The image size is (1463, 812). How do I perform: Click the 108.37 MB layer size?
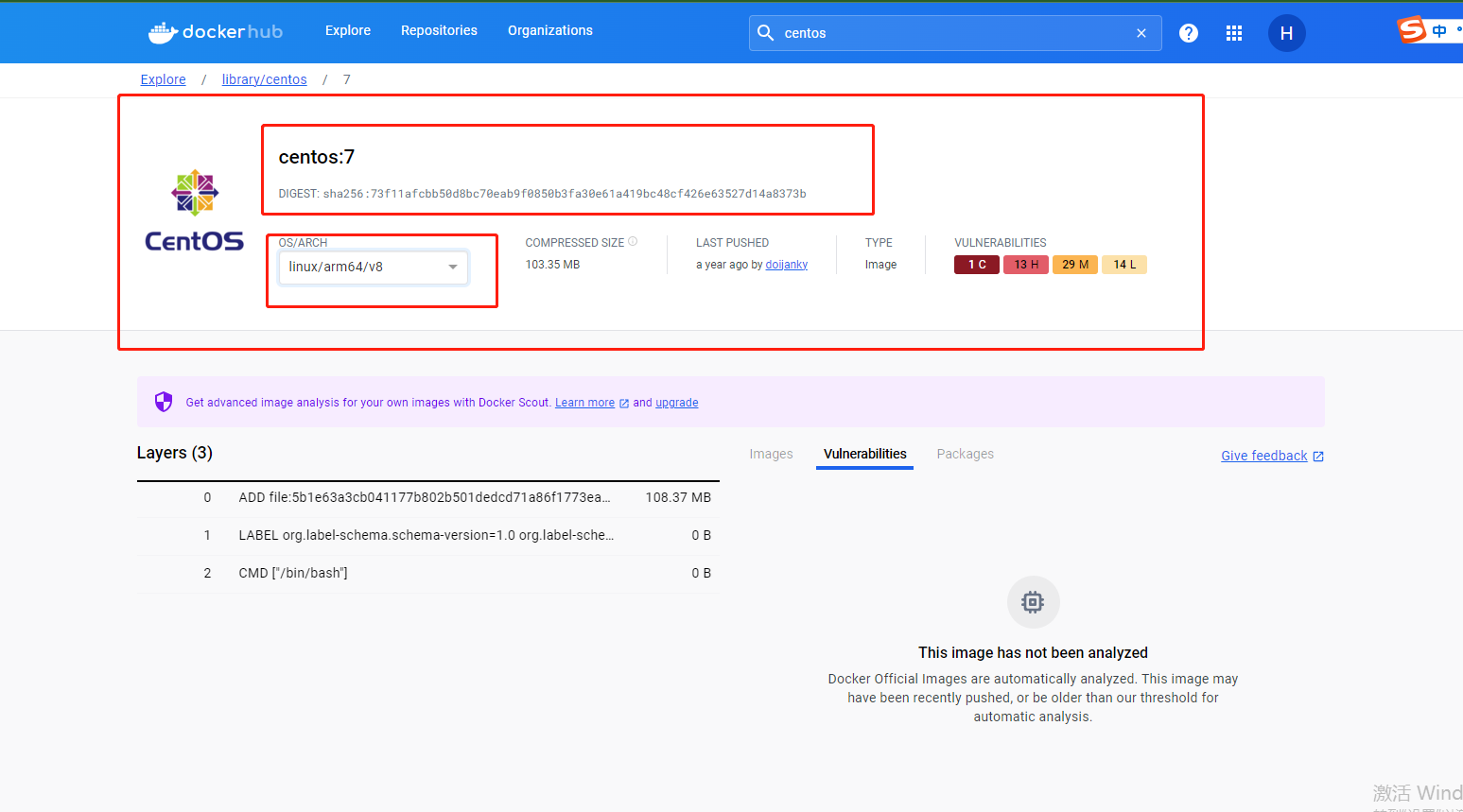pos(678,497)
